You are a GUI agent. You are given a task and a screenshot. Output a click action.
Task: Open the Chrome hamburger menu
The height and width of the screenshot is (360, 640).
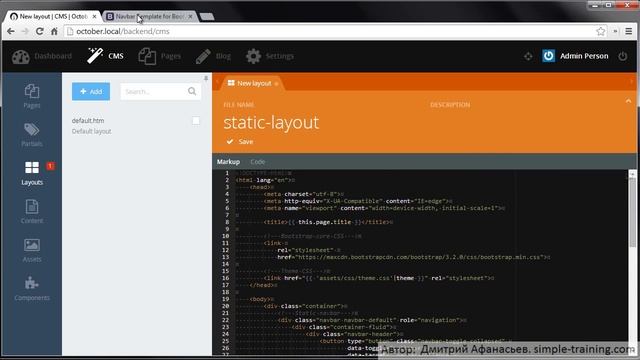tap(629, 31)
